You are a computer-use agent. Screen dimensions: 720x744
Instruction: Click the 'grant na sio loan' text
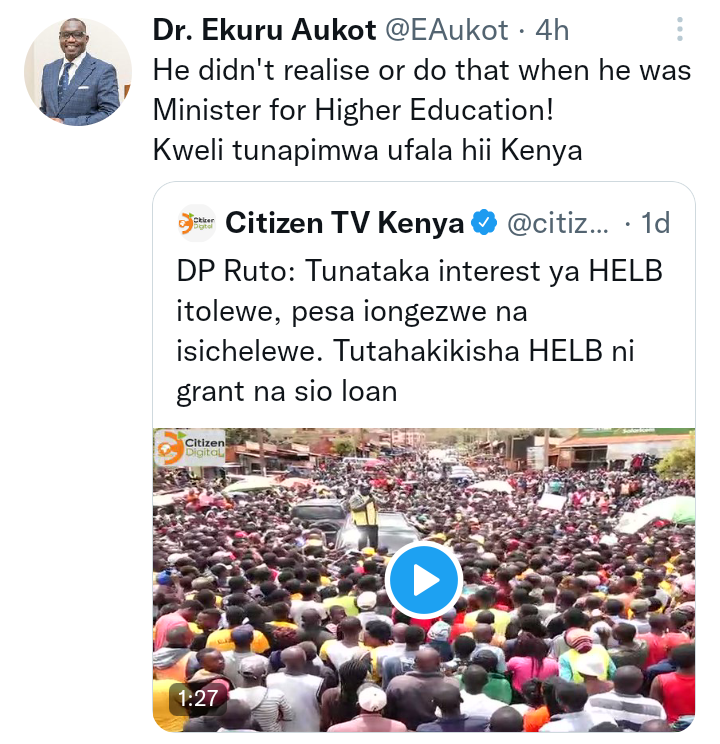(287, 392)
